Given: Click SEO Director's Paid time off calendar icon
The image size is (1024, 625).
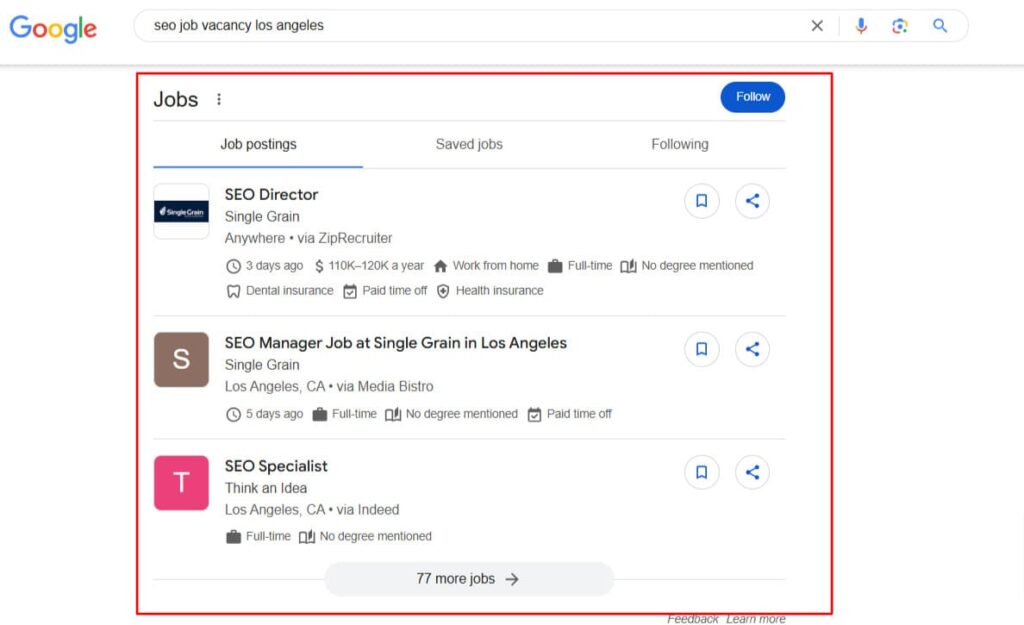Looking at the screenshot, I should point(350,291).
